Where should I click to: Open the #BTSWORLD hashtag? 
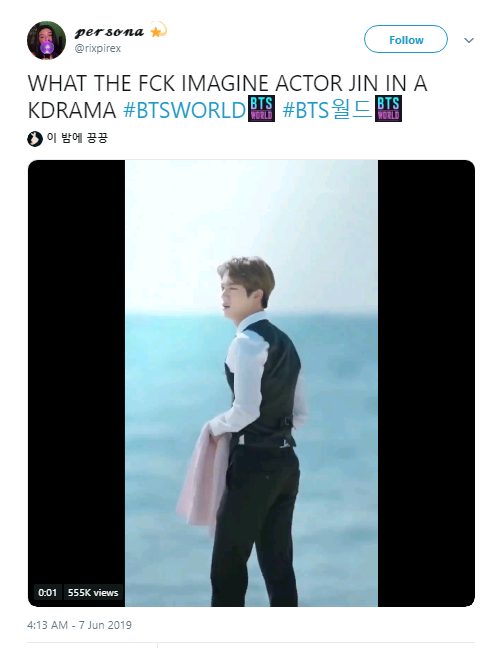coord(184,110)
